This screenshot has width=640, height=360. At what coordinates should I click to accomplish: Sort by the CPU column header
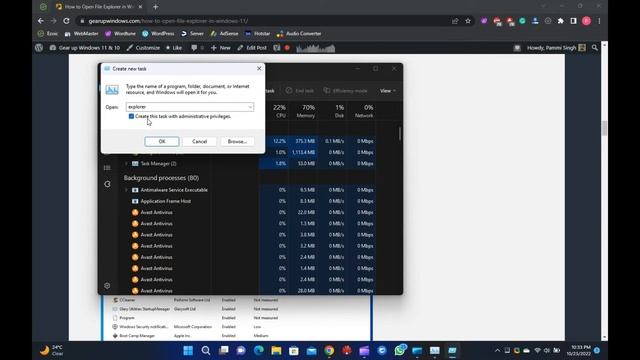click(x=280, y=111)
